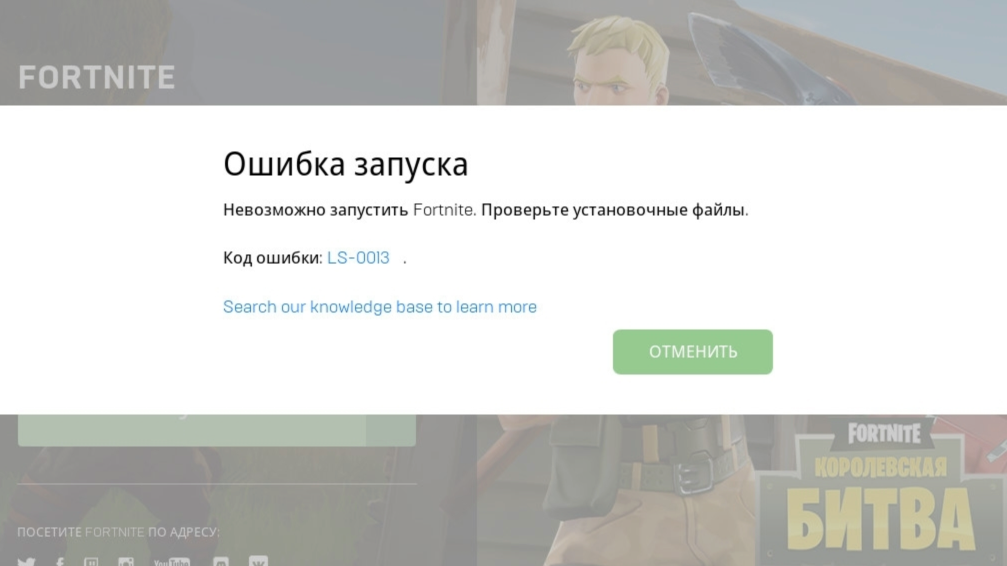Click the ПОСЕТИТЕ FORTNITE ПО АДРЕСУ text

pos(118,532)
